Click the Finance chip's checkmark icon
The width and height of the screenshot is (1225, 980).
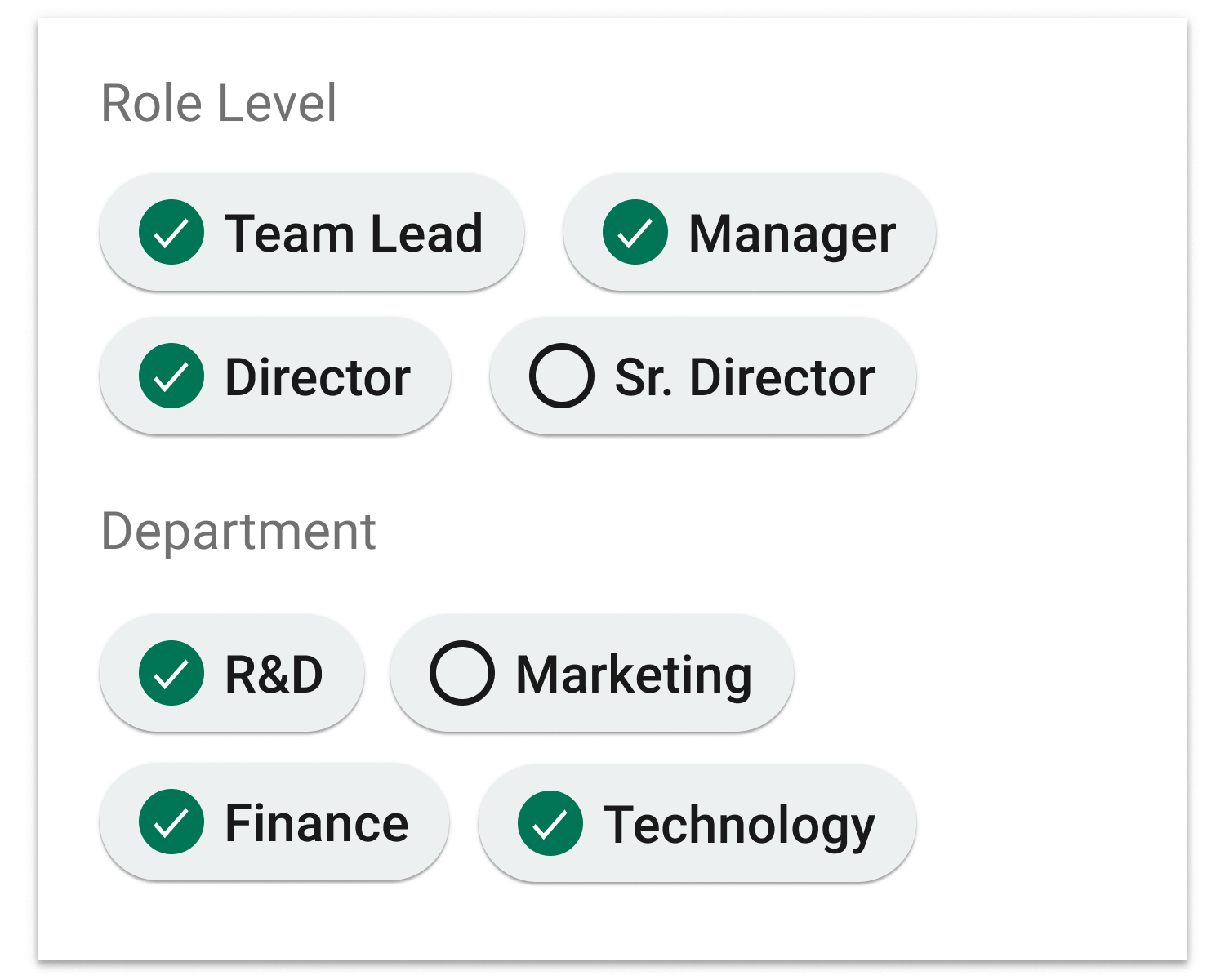(x=171, y=822)
